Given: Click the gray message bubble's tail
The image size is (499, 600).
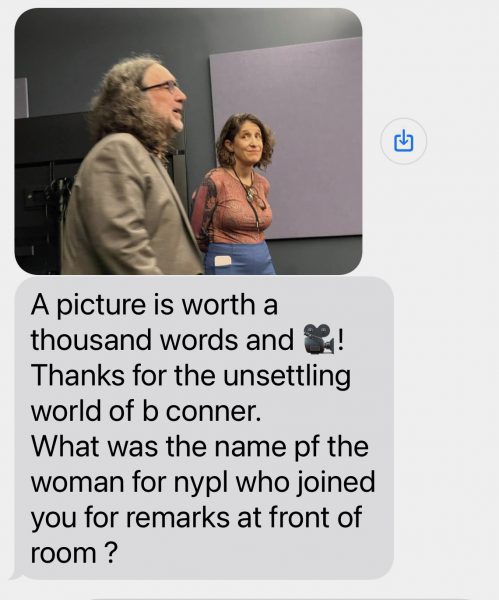Looking at the screenshot, I should (18, 574).
